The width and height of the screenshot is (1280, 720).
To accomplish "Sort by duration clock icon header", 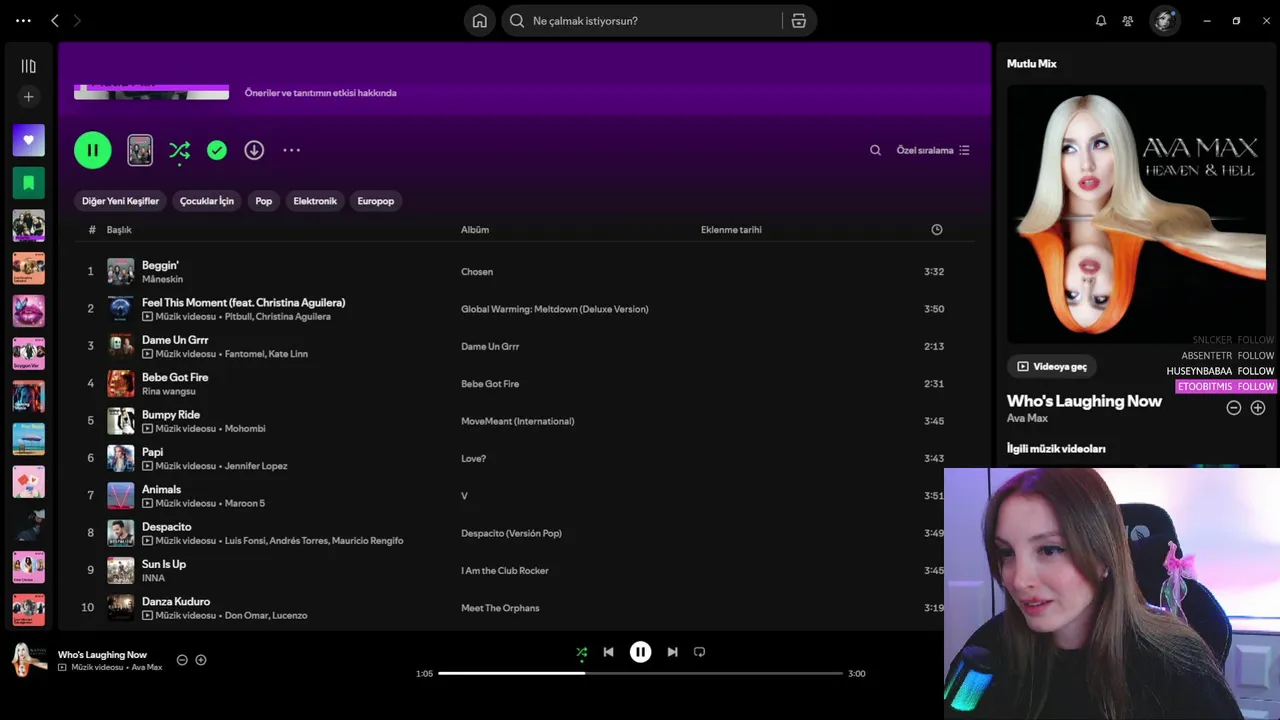I will tap(937, 230).
